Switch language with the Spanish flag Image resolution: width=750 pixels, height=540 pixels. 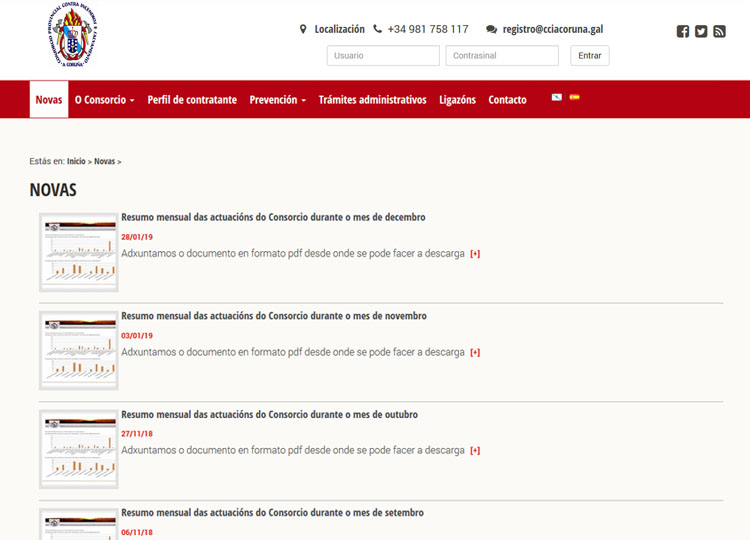574,97
